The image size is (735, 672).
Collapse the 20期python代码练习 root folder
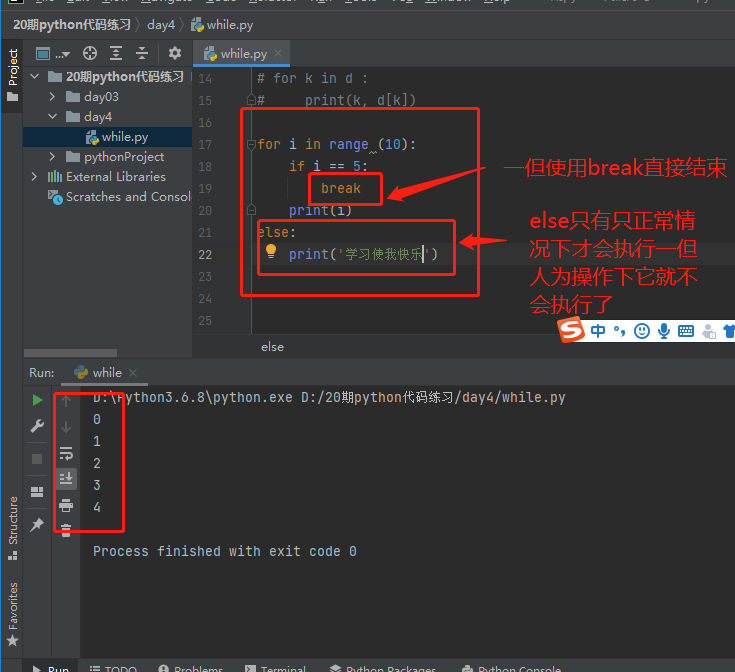35,76
